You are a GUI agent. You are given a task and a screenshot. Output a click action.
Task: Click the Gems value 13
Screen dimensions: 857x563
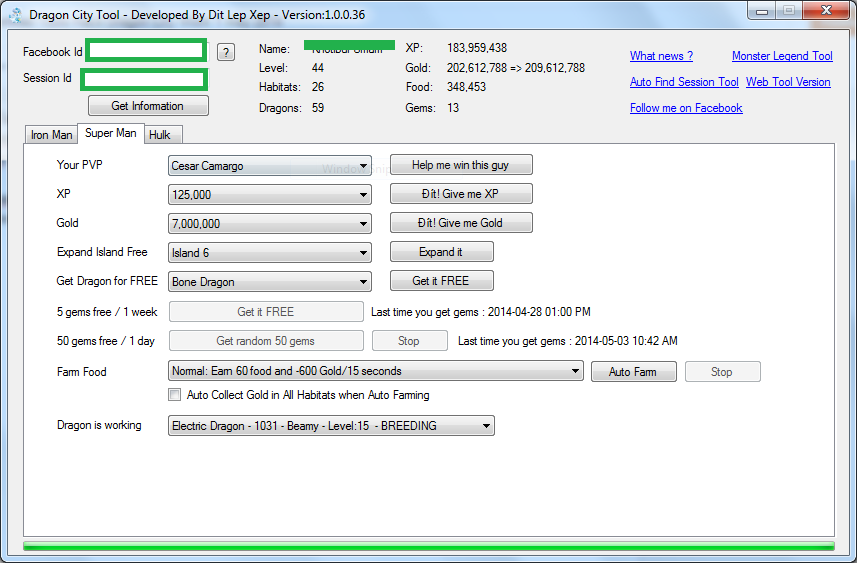click(x=453, y=108)
